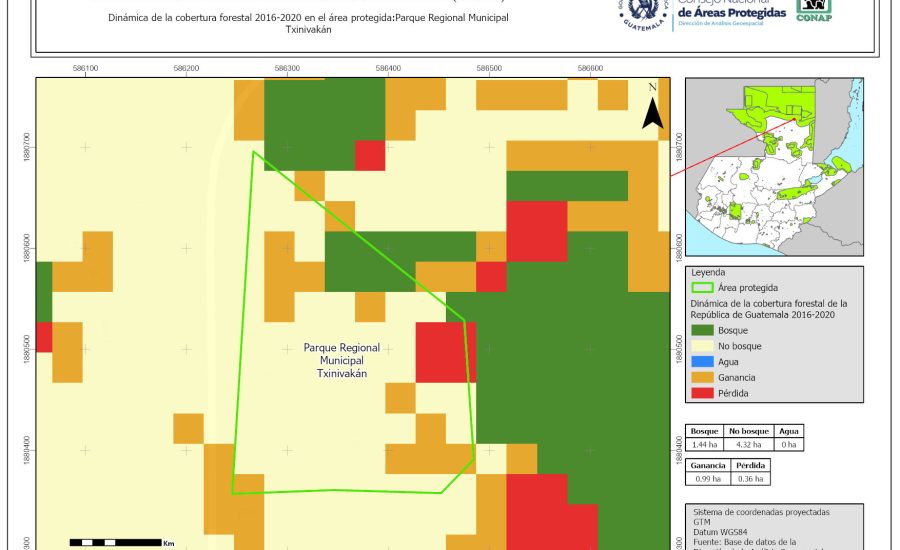
Task: Click the 0.99 ha Ganancia value
Action: (706, 480)
